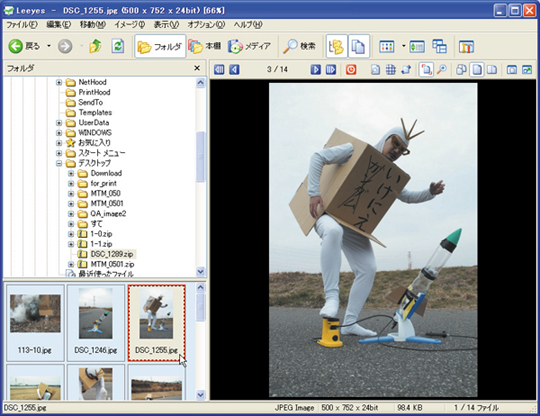Click the greyed-out forward navigation arrow
The width and height of the screenshot is (540, 416).
(65, 46)
